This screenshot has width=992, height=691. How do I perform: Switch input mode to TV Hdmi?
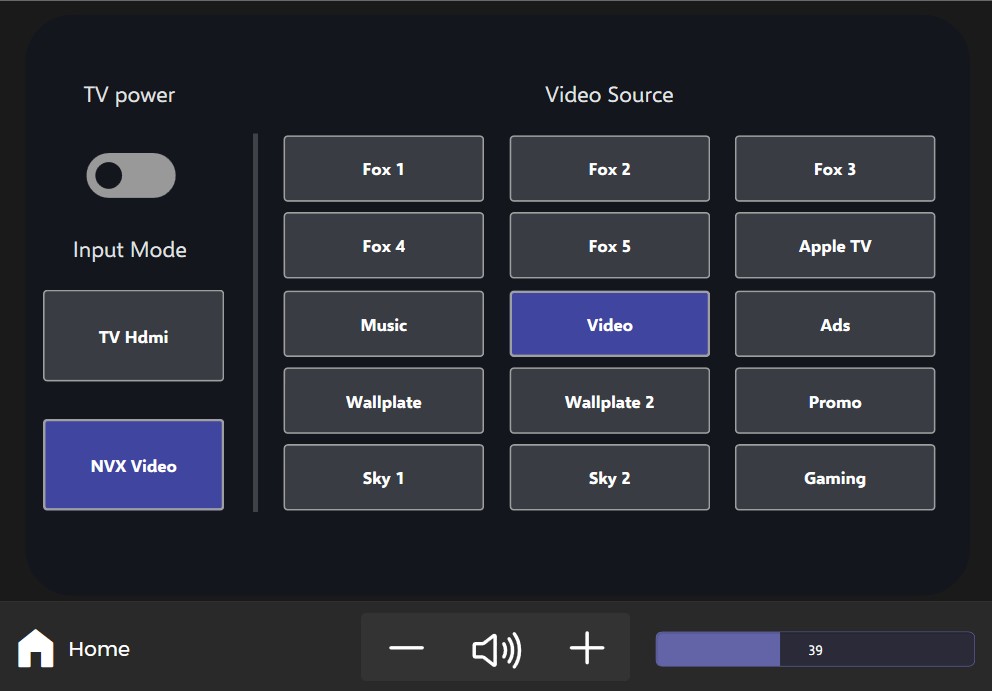pos(132,336)
